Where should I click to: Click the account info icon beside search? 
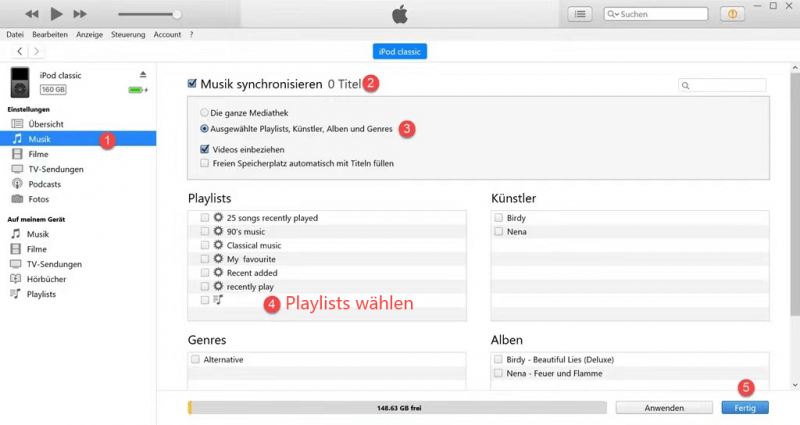point(732,14)
